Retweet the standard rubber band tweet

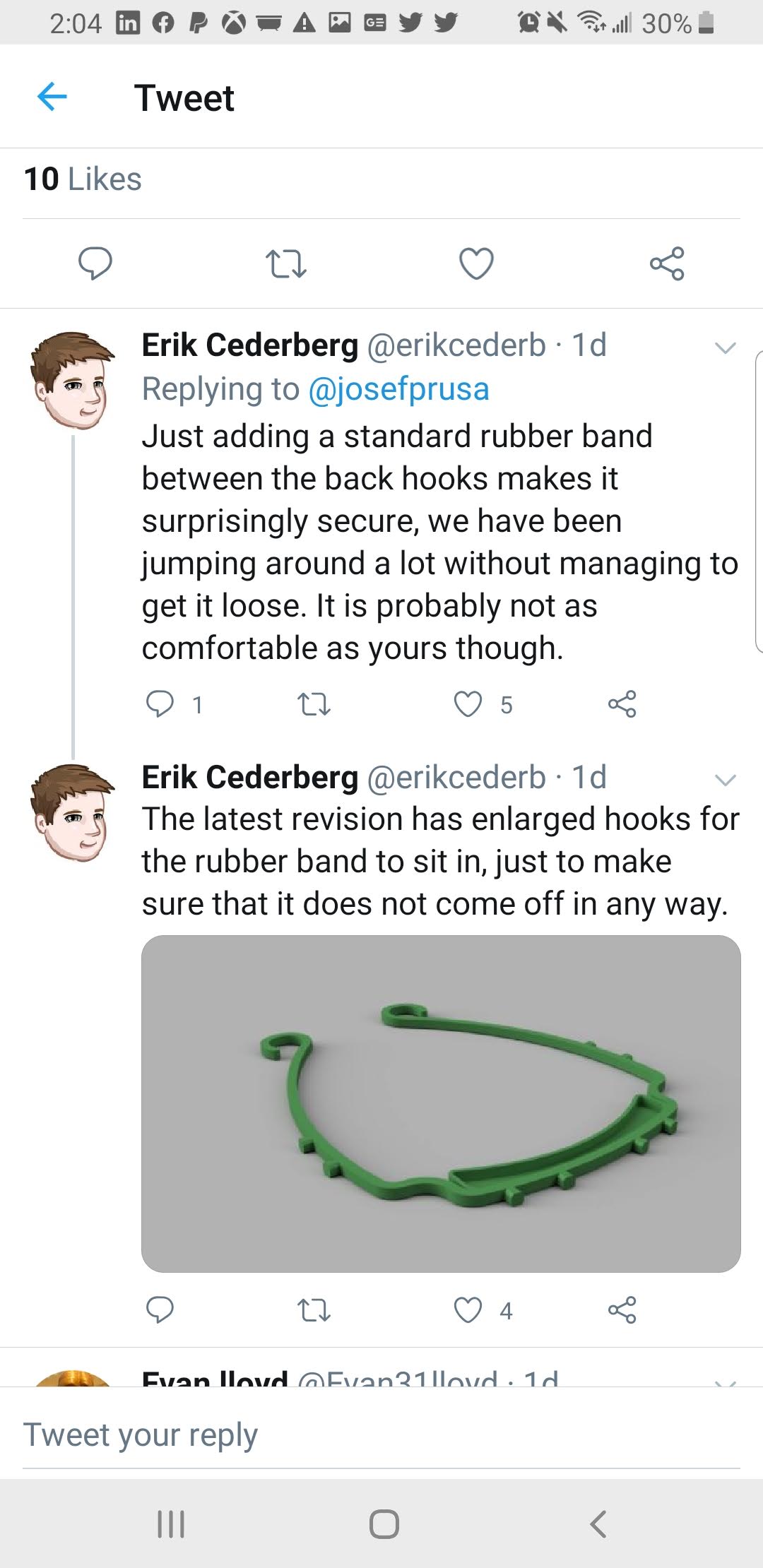(x=314, y=704)
